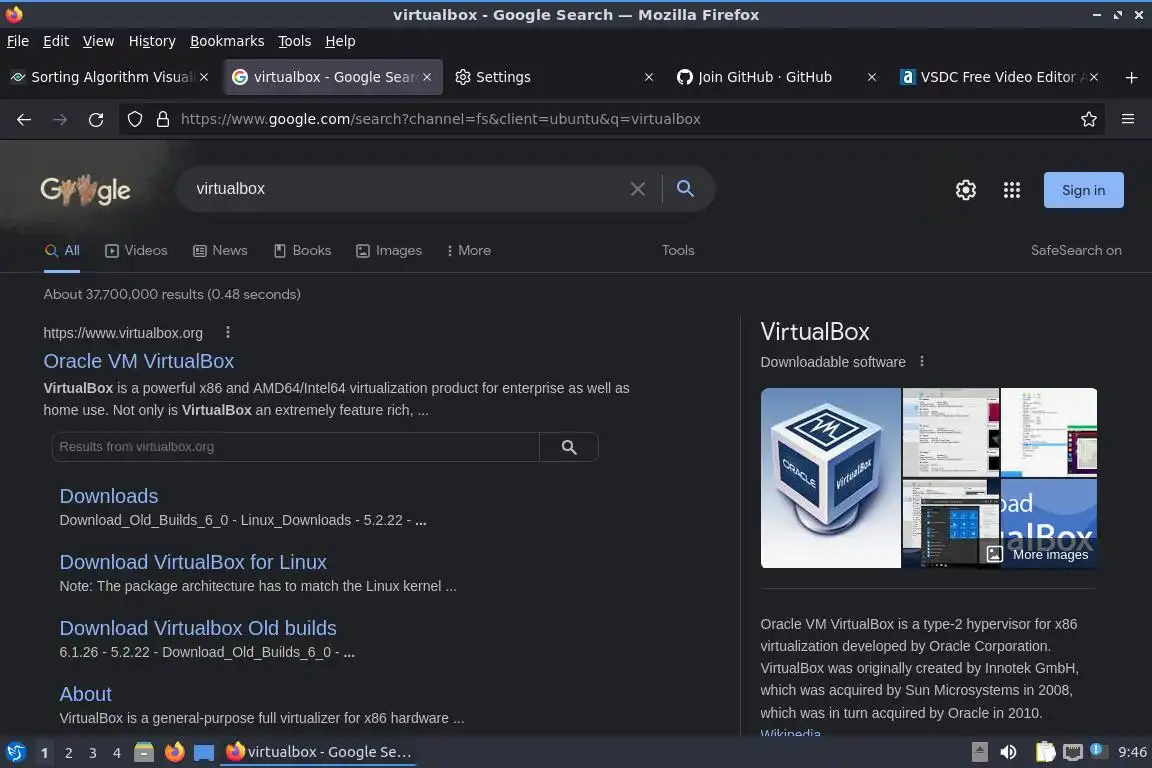Select the Videos search filter
Viewport: 1152px width, 768px height.
coord(137,251)
